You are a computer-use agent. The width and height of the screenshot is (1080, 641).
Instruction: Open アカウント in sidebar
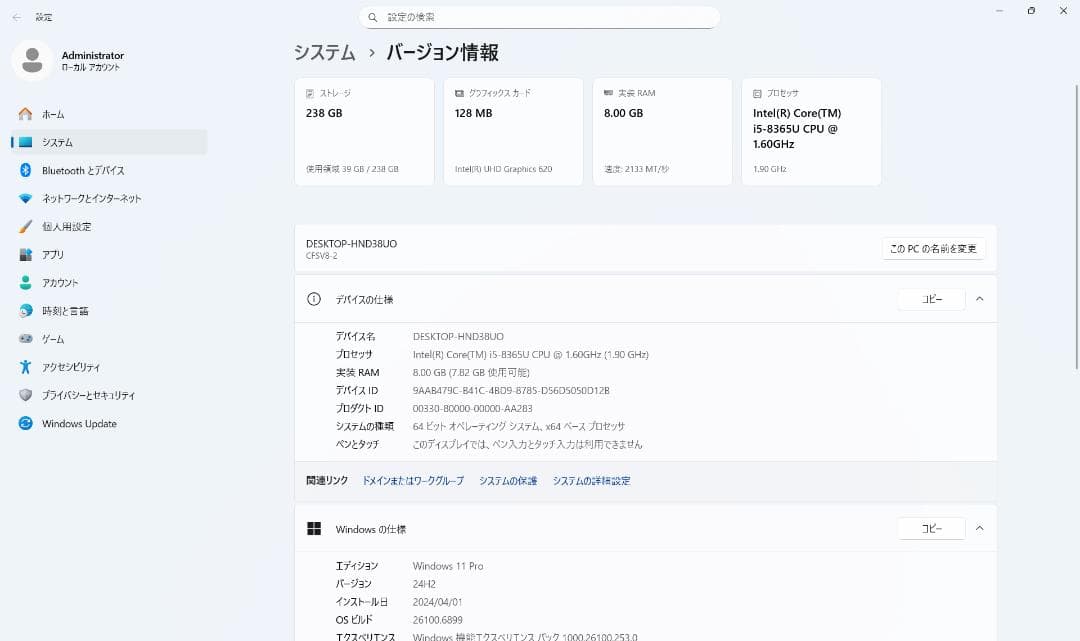[109, 282]
